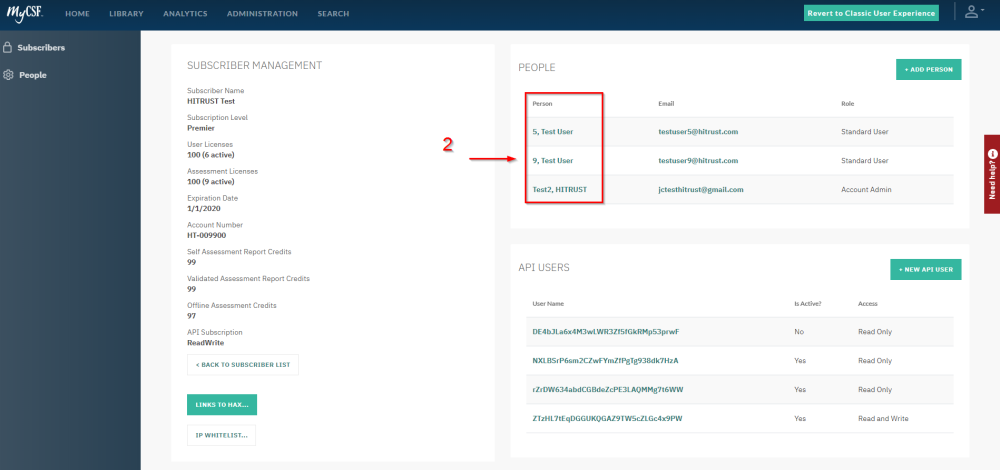
Task: Open People in the sidebar
Action: click(33, 75)
